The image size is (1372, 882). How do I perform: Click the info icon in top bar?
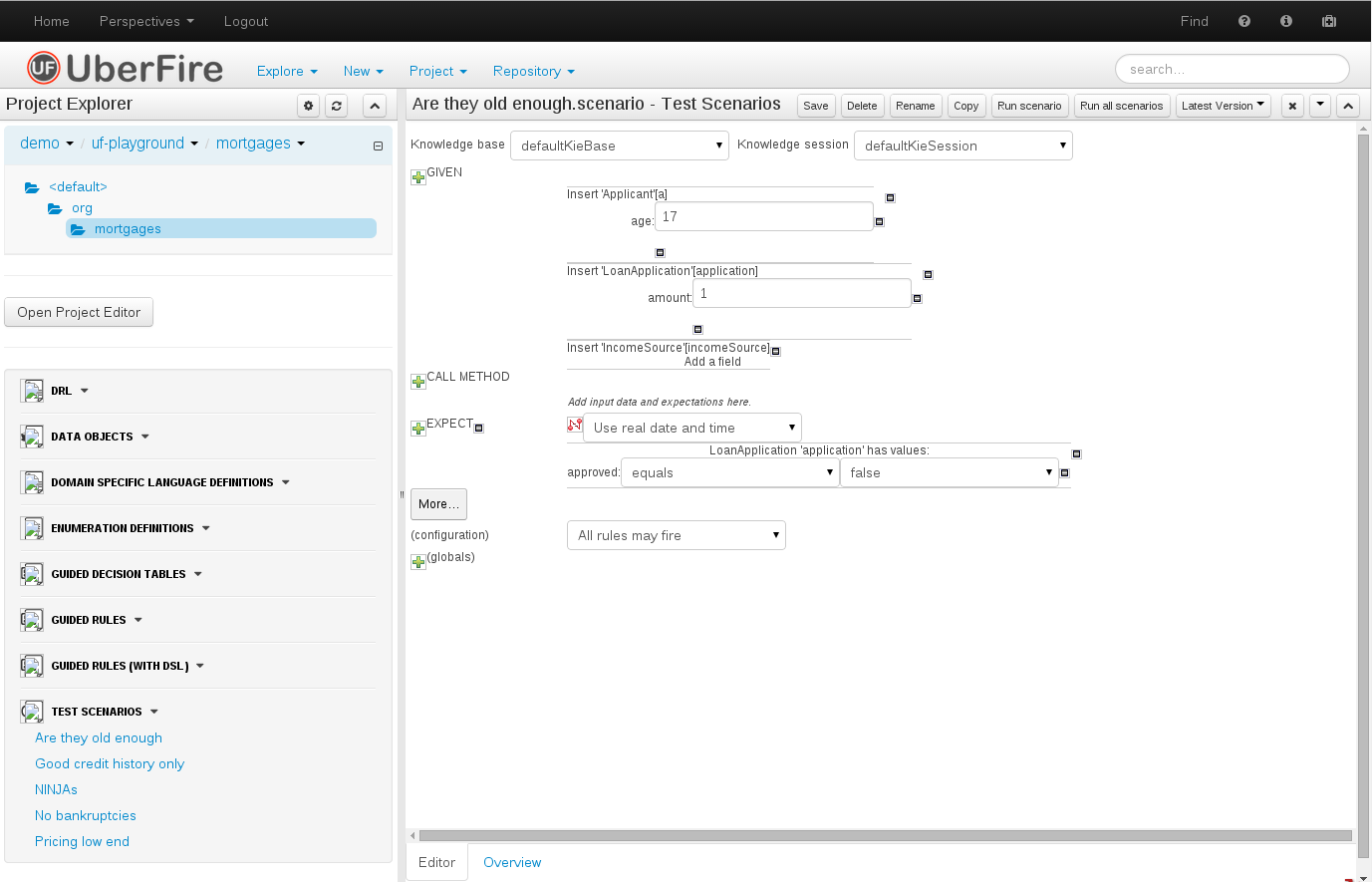click(1286, 21)
